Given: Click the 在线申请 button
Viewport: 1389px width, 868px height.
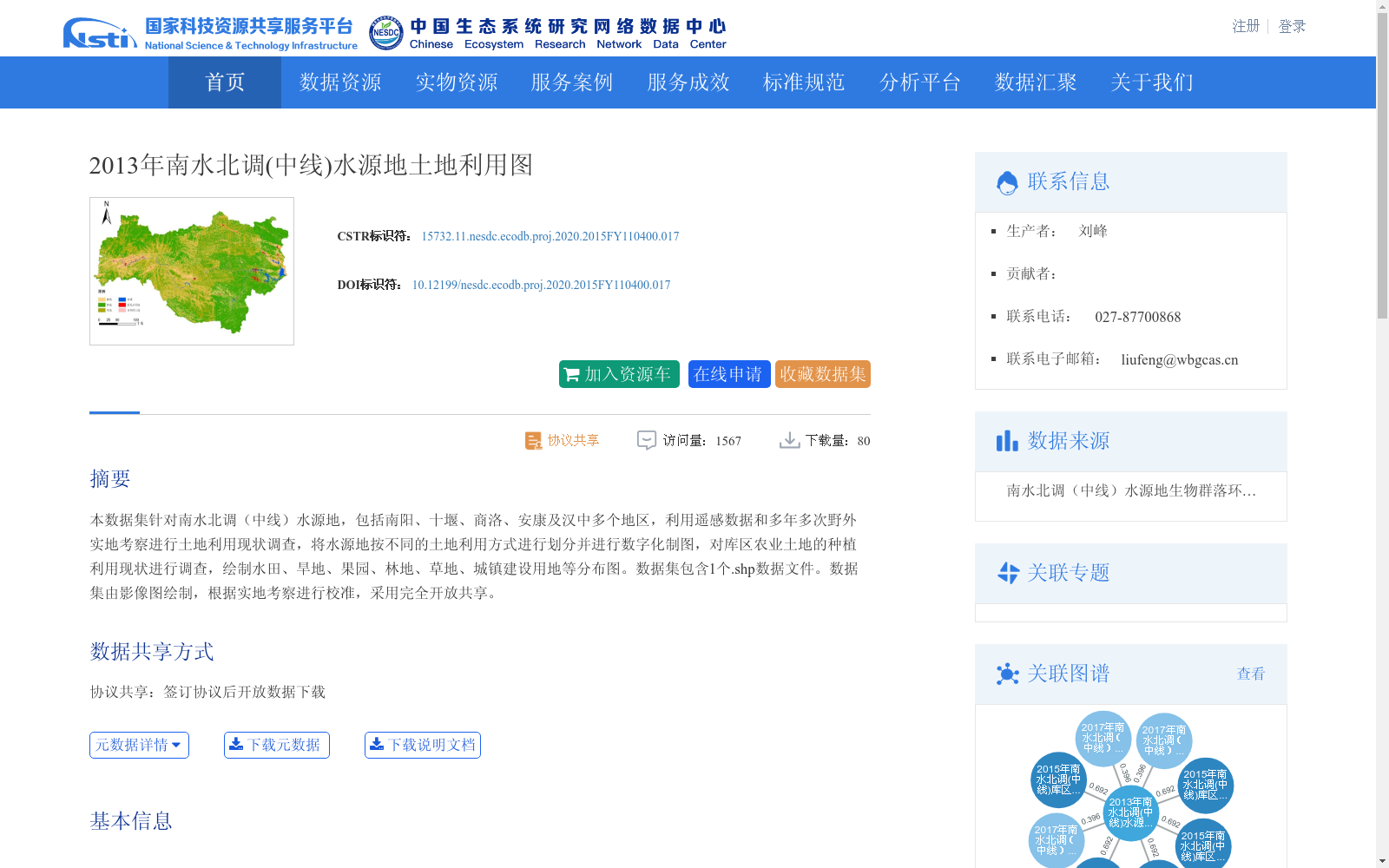Looking at the screenshot, I should pos(729,374).
